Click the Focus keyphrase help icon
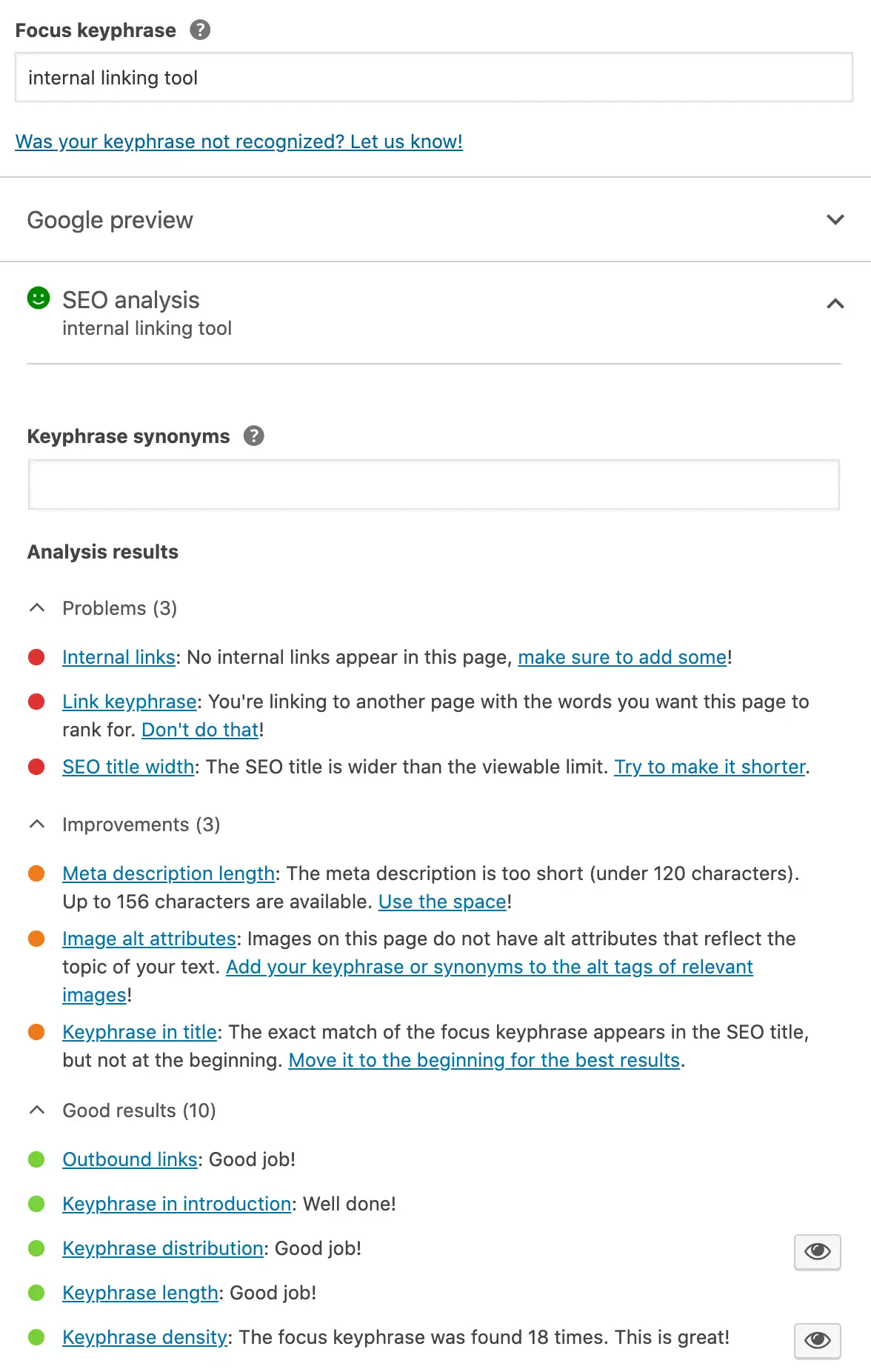Image resolution: width=871 pixels, height=1372 pixels. pos(200,30)
